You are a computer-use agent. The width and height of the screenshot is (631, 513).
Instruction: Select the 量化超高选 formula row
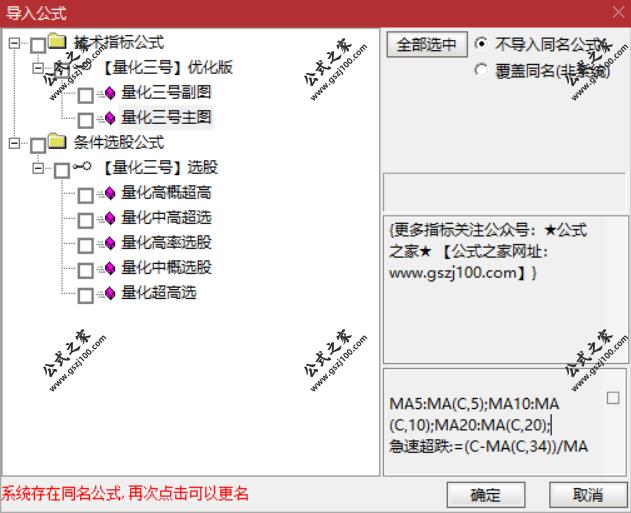click(159, 293)
